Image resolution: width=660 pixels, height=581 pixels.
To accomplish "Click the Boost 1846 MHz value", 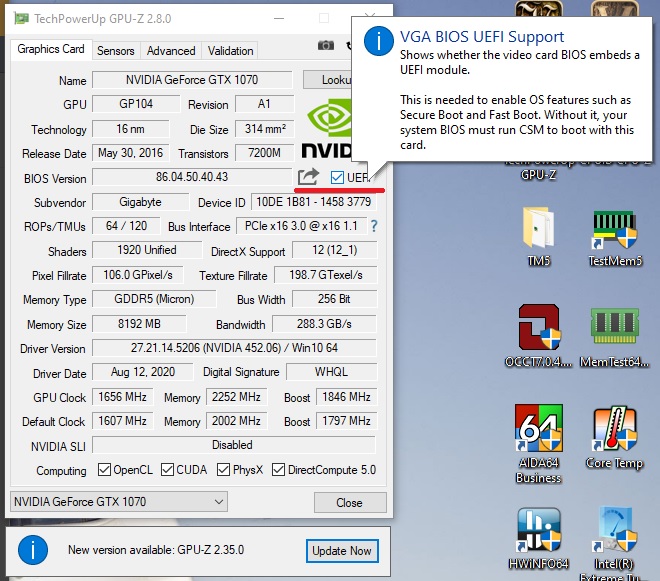I will (x=346, y=397).
